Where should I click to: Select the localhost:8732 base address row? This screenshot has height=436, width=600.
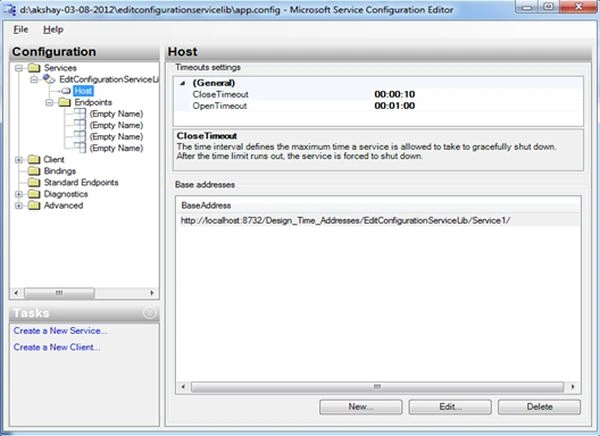pos(378,221)
